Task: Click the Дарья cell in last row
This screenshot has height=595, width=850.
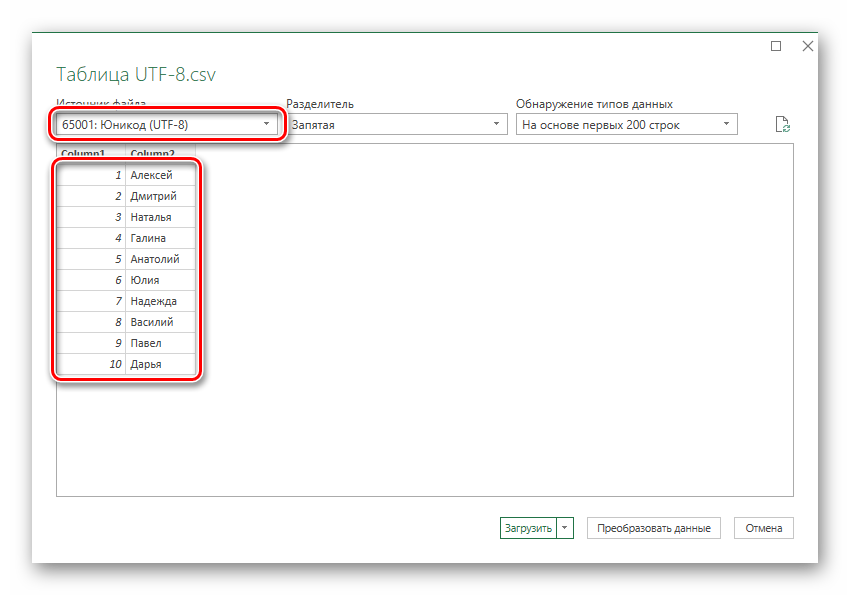Action: (160, 364)
